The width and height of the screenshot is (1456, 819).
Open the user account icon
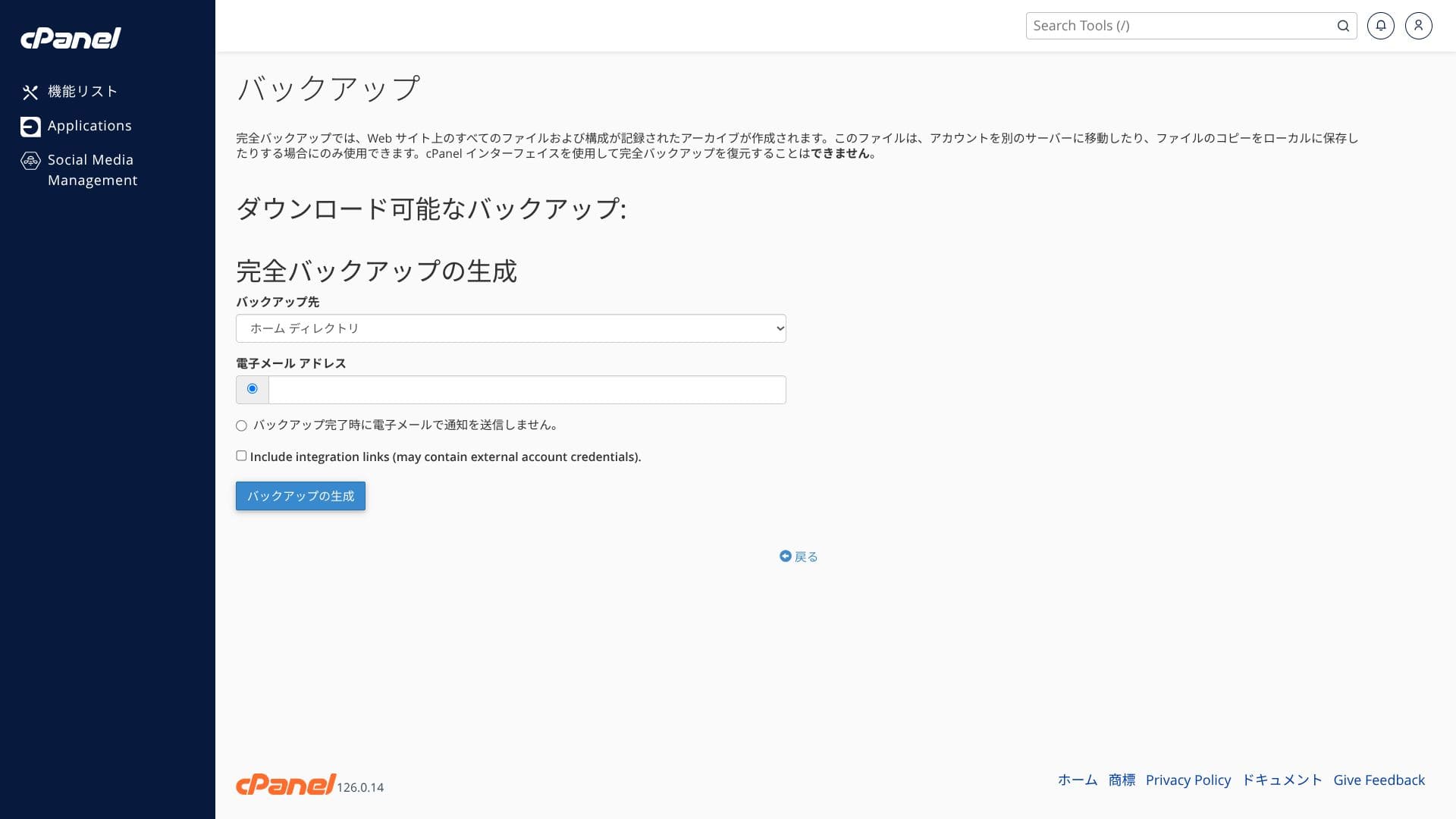tap(1418, 26)
